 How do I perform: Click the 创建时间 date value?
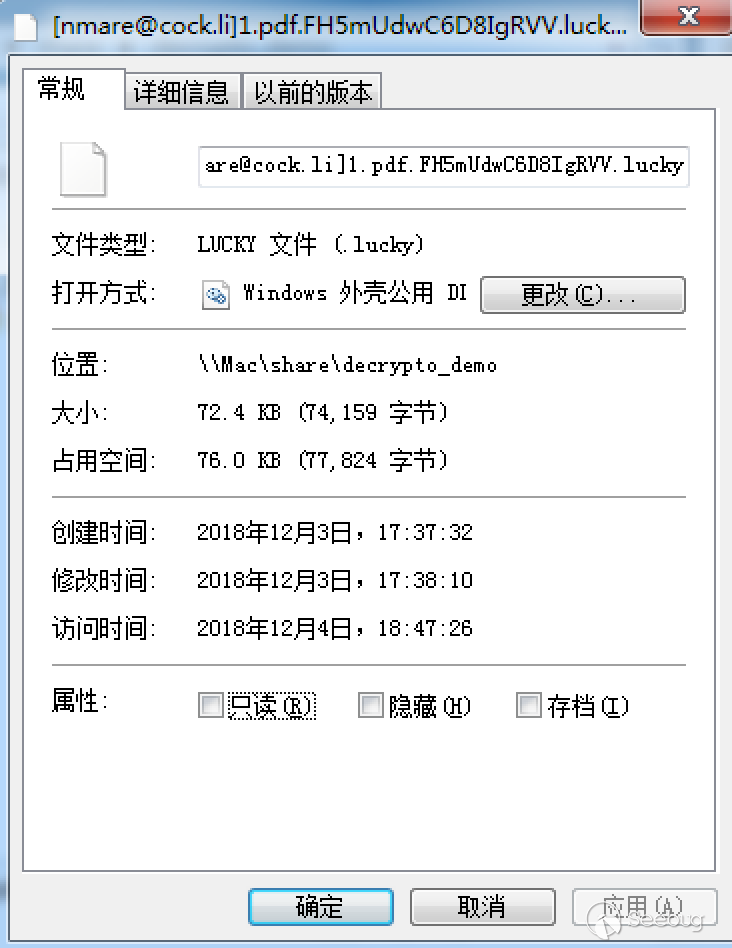point(335,532)
